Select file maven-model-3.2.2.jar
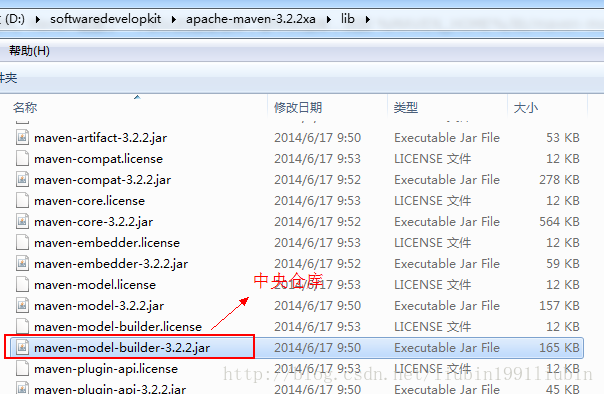The width and height of the screenshot is (604, 394). coord(99,306)
